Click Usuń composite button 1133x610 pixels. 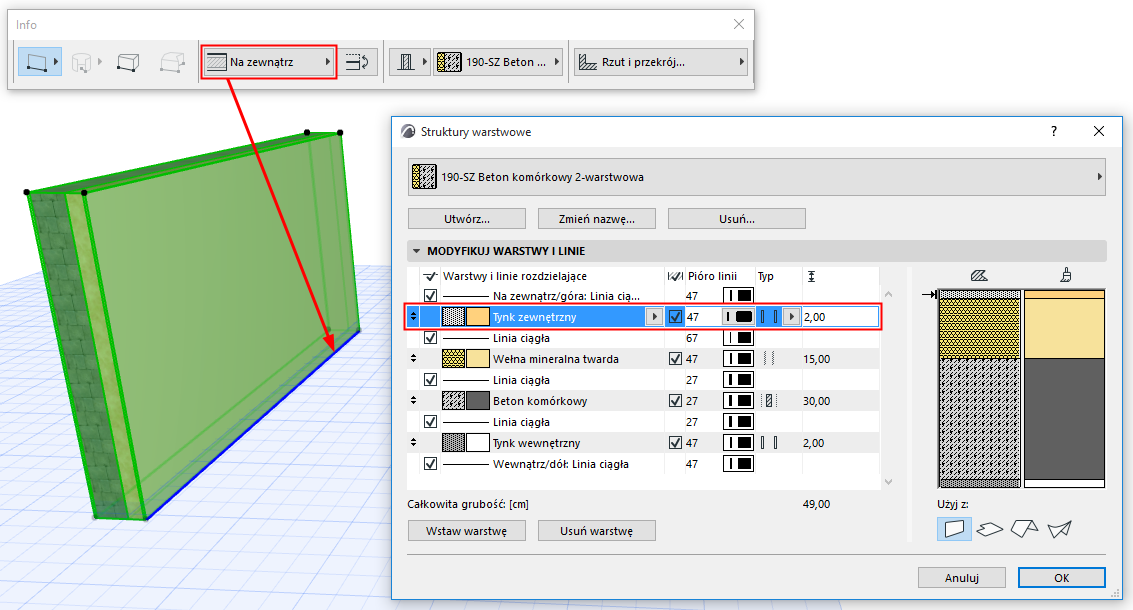(x=736, y=219)
